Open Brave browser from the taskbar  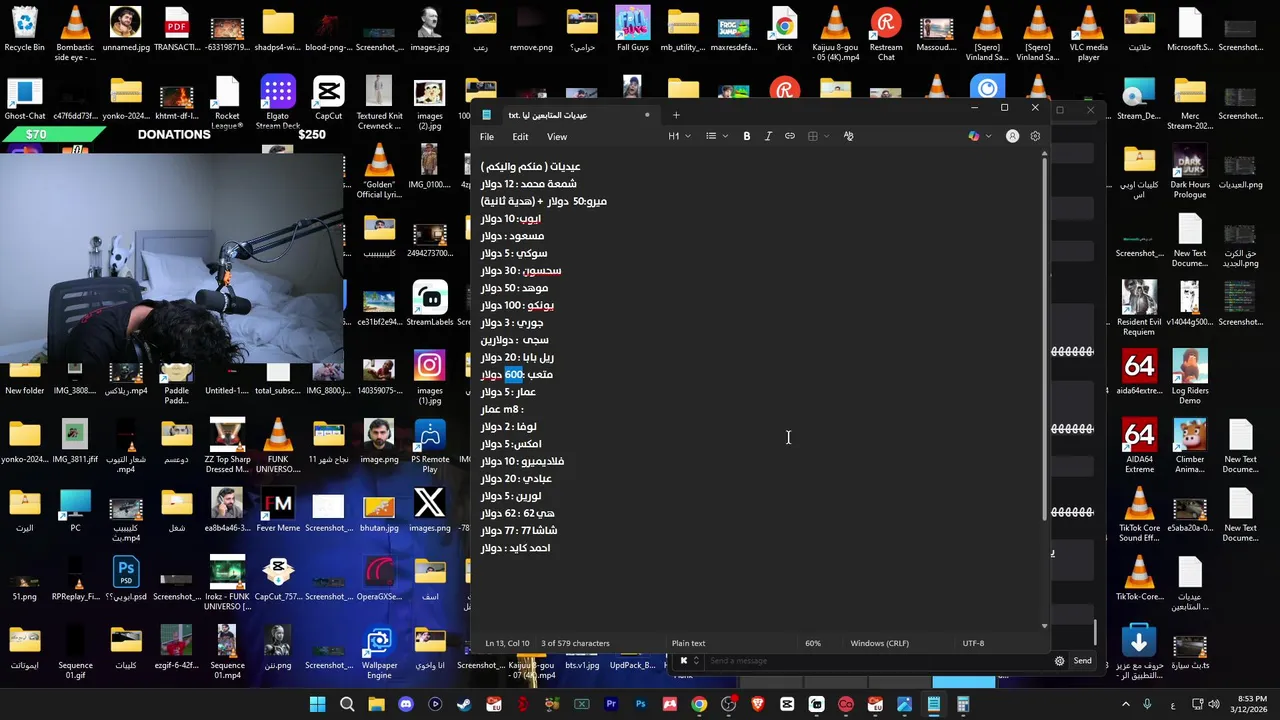coord(757,705)
